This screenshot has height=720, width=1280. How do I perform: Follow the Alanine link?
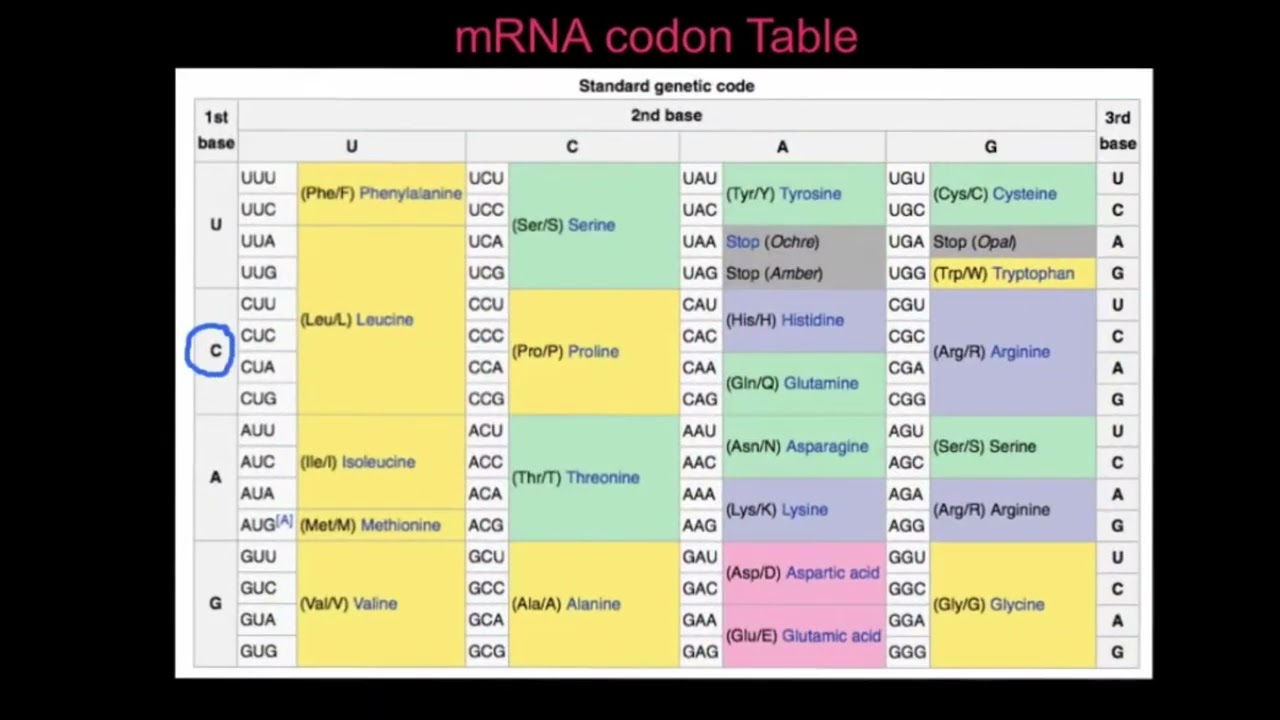point(593,604)
